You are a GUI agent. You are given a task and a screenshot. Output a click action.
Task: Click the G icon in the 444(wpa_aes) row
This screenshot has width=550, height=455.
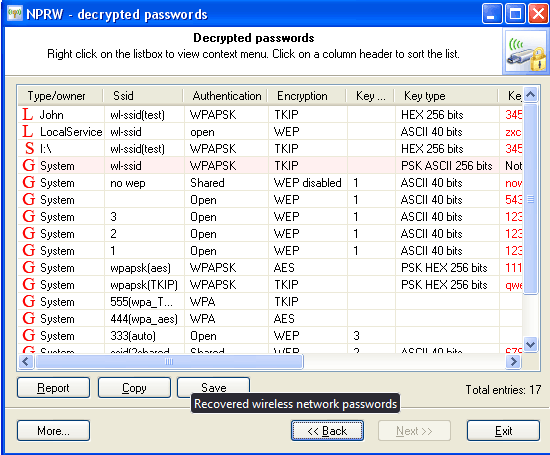tap(29, 318)
